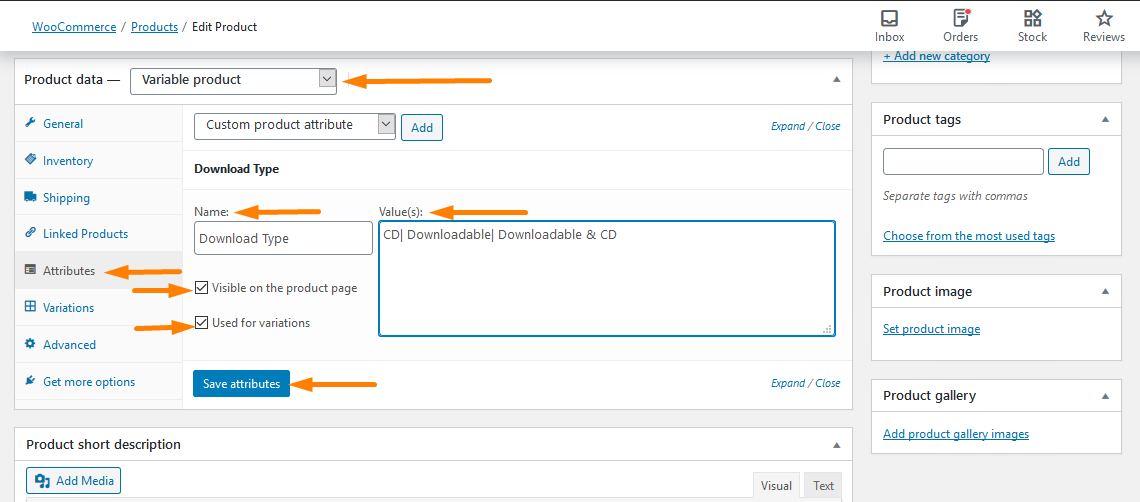Follow the Products breadcrumb link
This screenshot has width=1140, height=502.
(x=154, y=27)
